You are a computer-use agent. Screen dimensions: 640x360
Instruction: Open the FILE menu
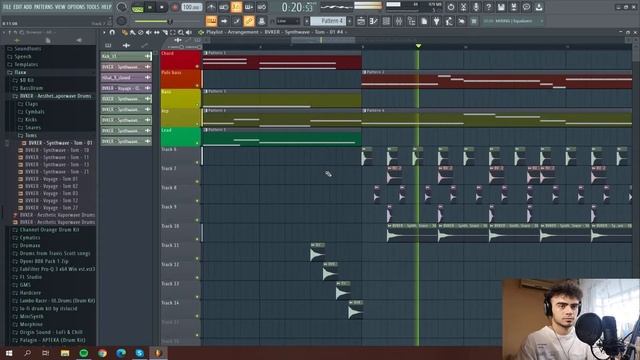point(7,7)
